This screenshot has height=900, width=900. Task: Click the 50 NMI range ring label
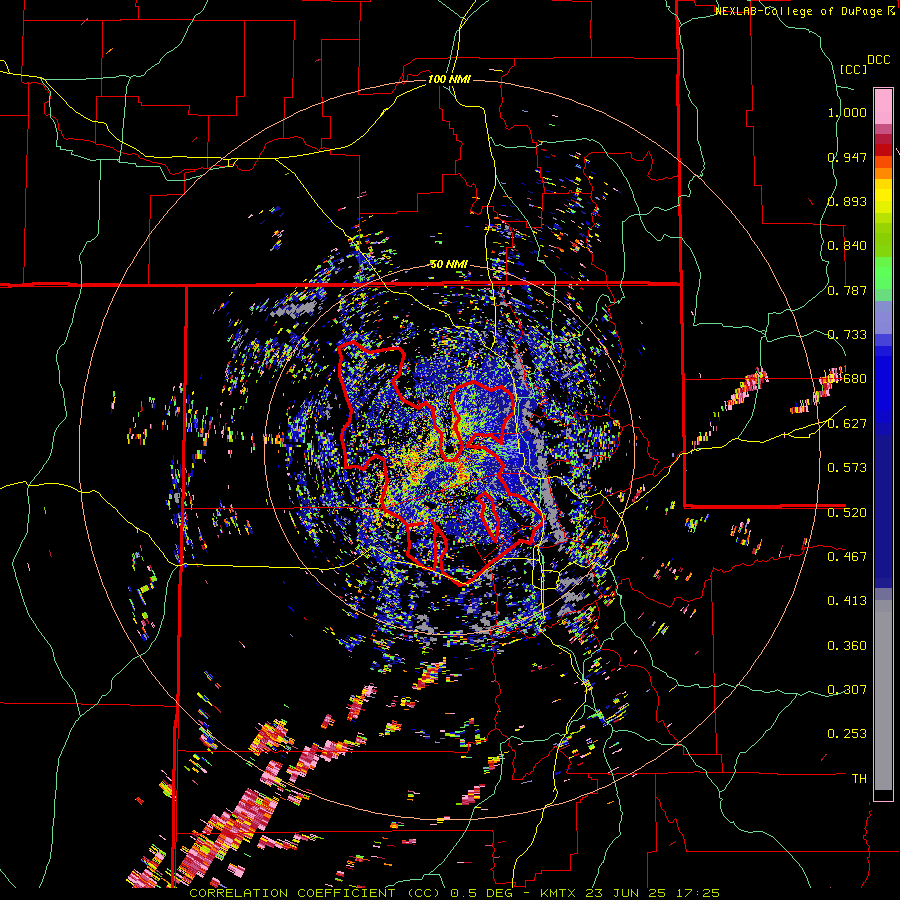449,265
